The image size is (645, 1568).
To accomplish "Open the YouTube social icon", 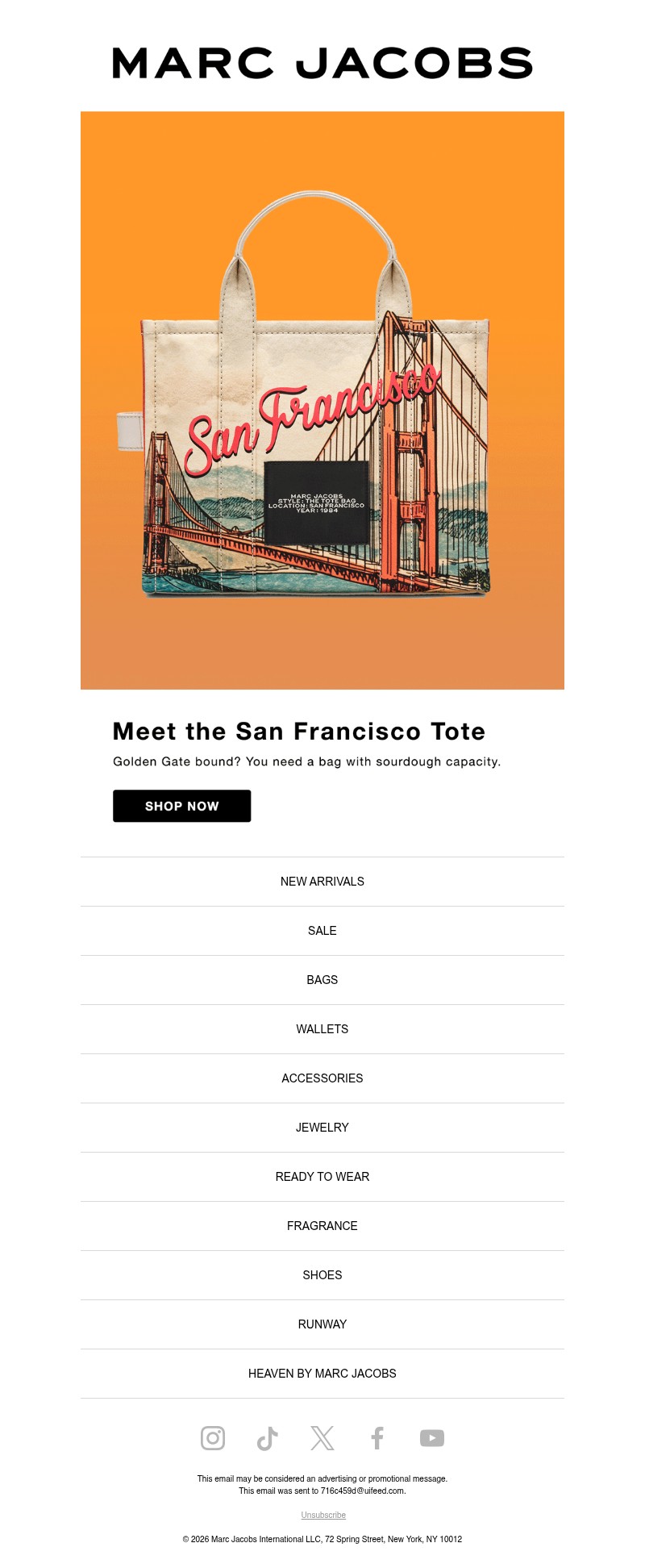I will click(432, 1438).
